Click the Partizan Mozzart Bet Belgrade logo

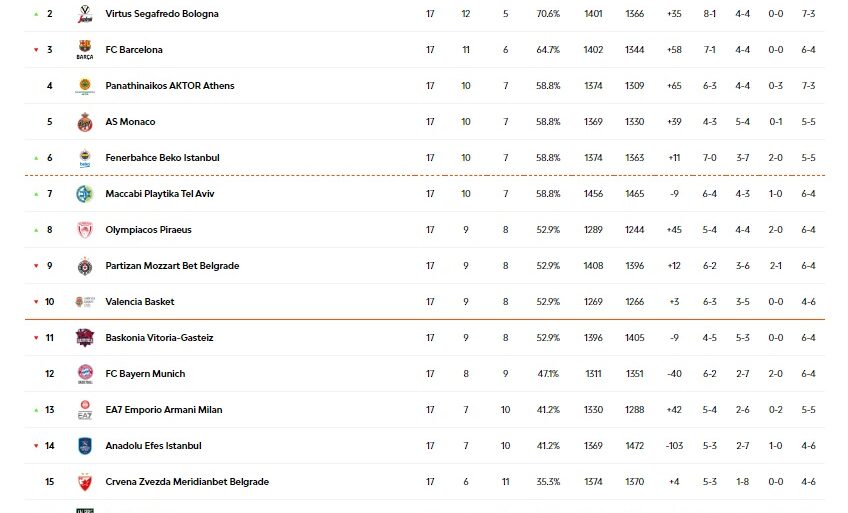click(x=85, y=266)
